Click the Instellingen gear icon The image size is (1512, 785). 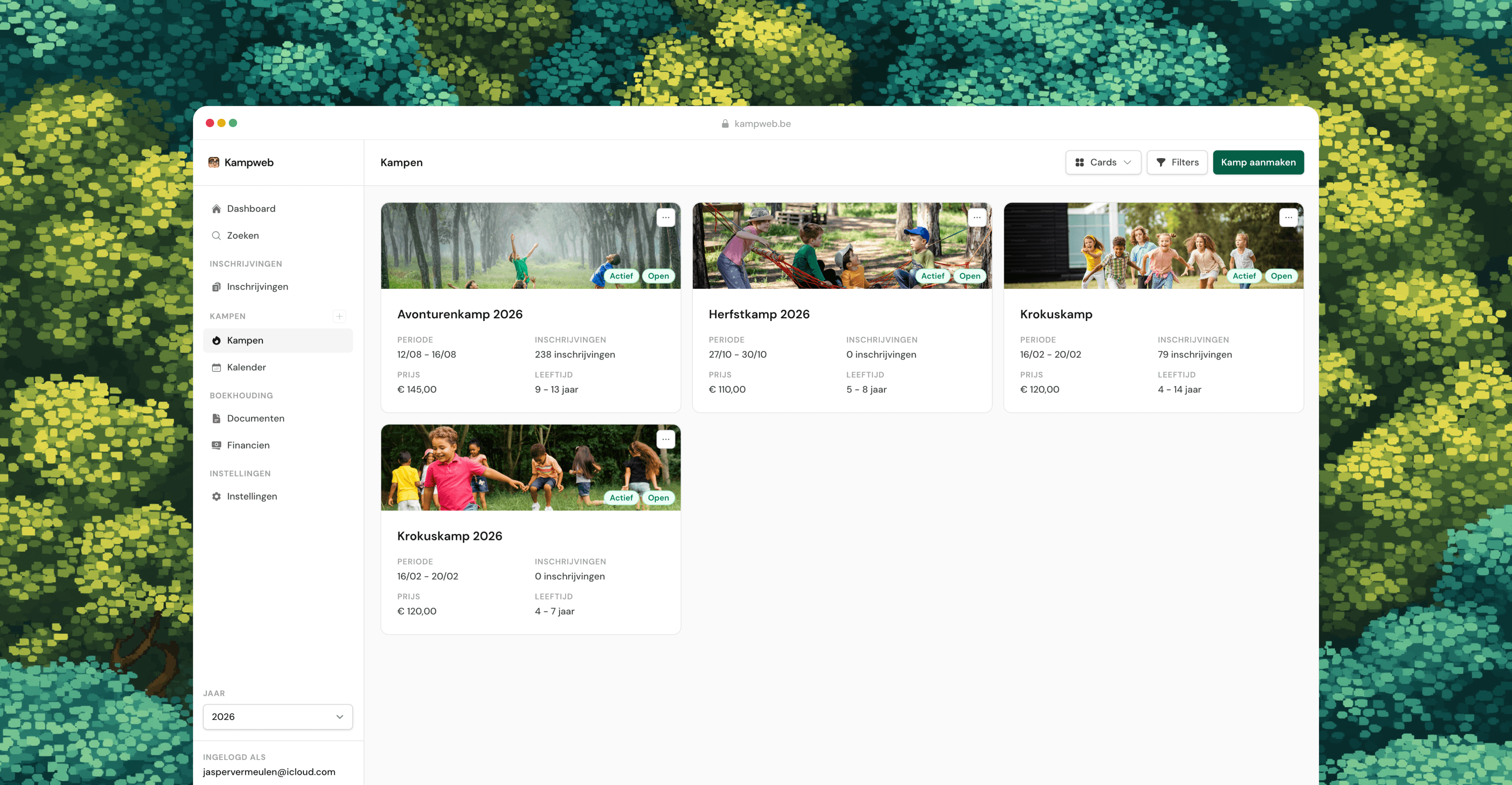click(x=216, y=496)
